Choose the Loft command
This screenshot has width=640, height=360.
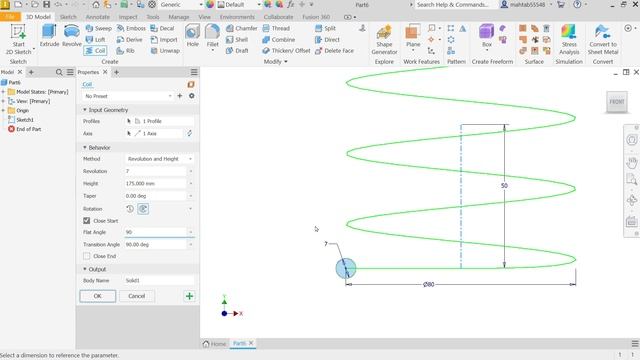tap(96, 40)
